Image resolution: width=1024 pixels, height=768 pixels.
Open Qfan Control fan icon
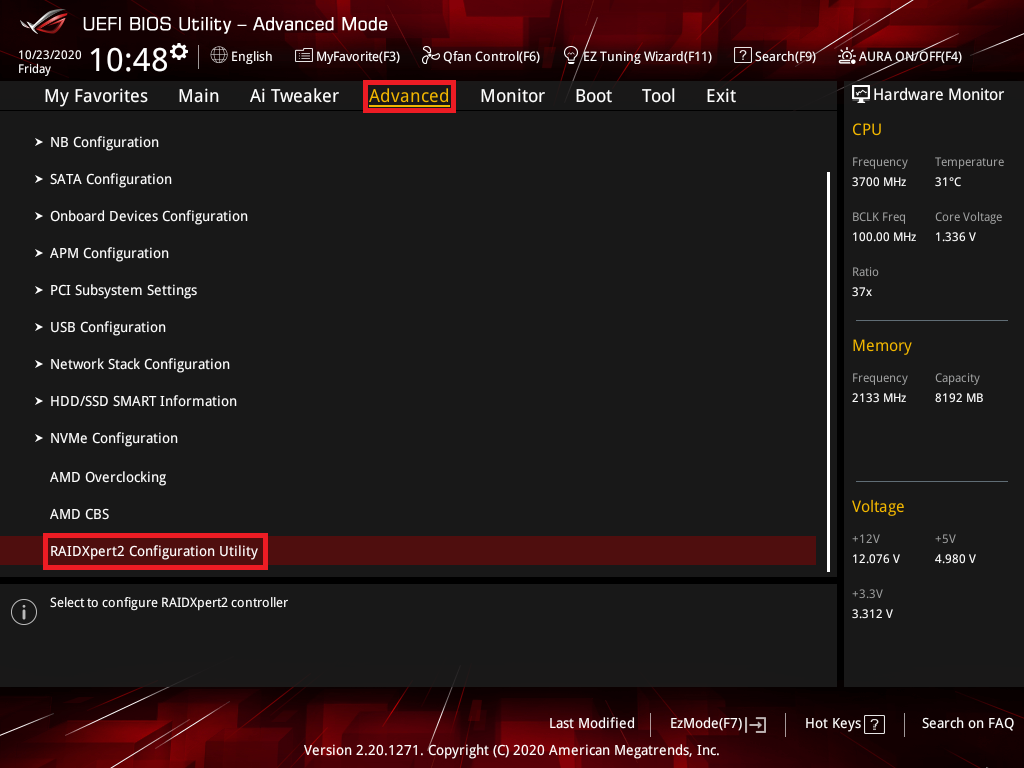coord(431,56)
